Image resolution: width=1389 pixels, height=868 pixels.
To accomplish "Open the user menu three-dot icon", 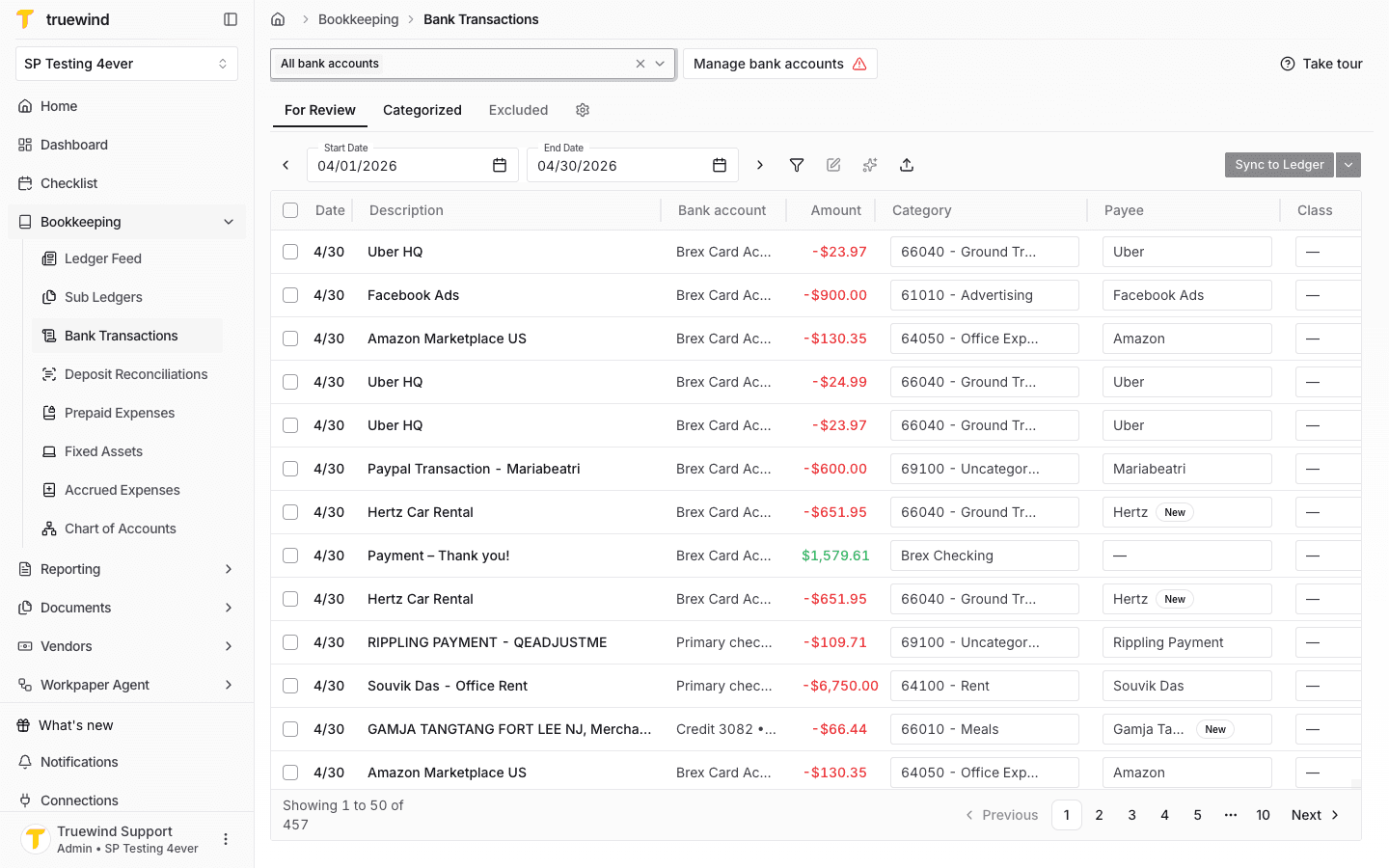I will (226, 839).
